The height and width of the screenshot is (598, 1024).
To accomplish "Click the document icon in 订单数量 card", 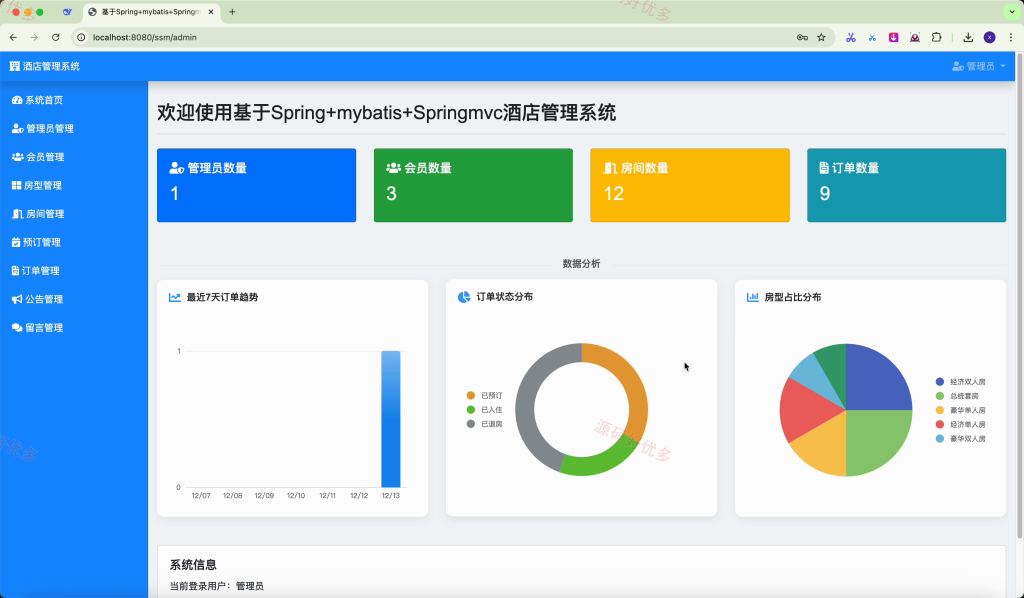I will coord(824,168).
